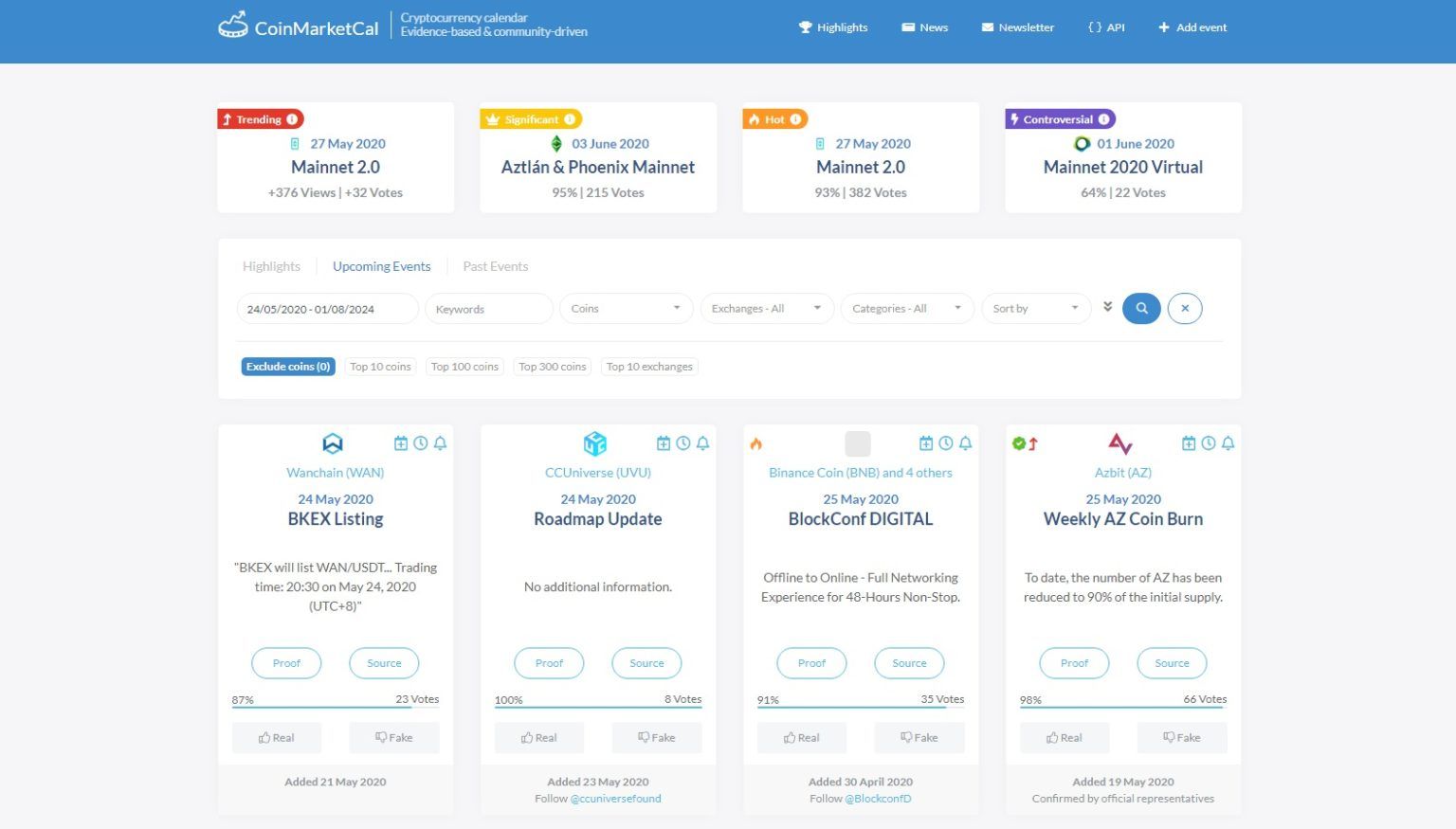Click clock icon on BlockConf DIGITAL card

[945, 442]
